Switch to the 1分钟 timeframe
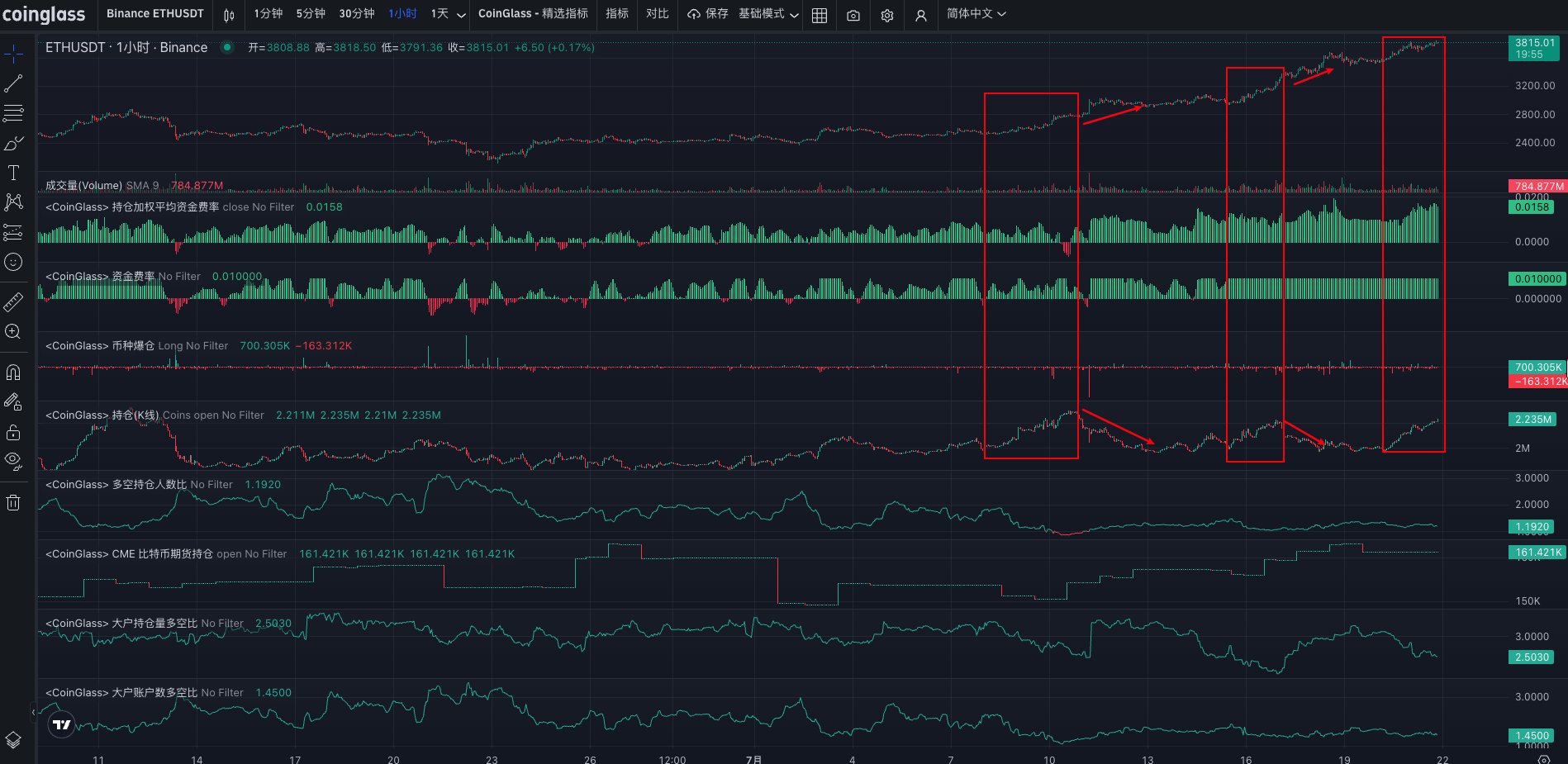1568x764 pixels. [x=268, y=14]
